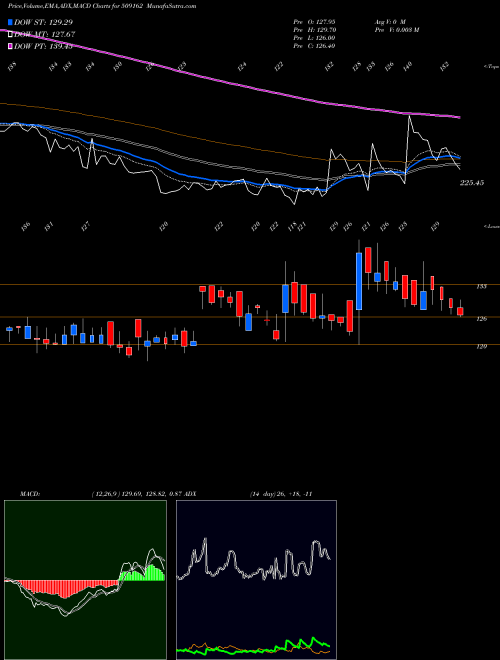Click the blue DOW ST legend swatch

pos(10,22)
